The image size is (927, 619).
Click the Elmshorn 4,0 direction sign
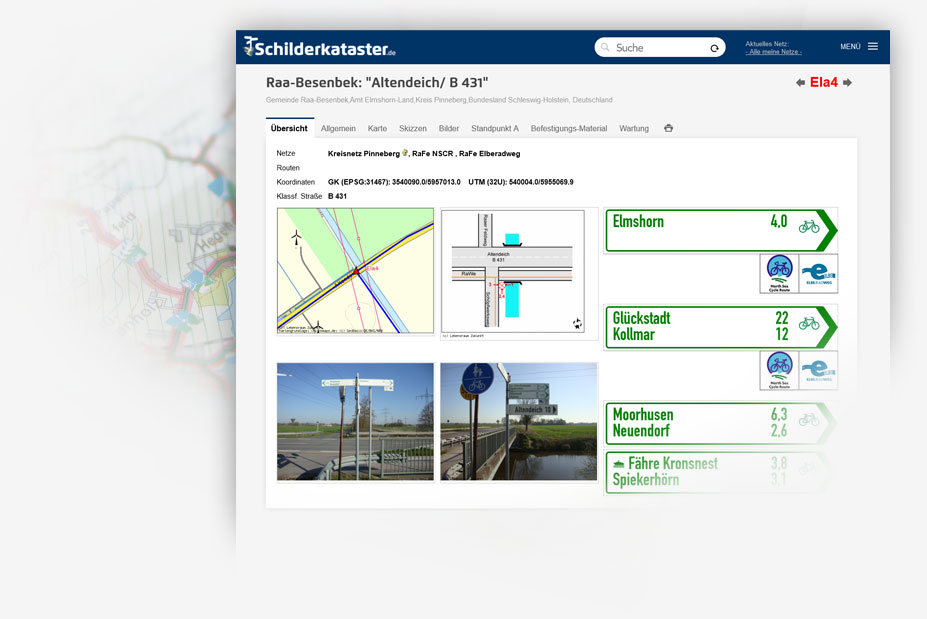[x=720, y=230]
